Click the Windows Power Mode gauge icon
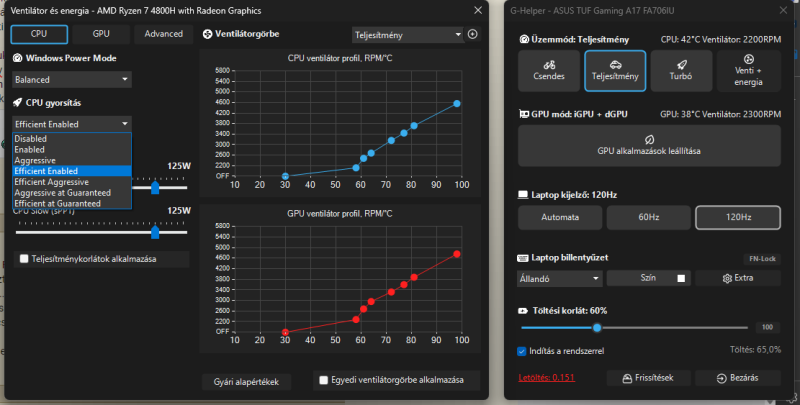The height and width of the screenshot is (405, 800). (17, 58)
